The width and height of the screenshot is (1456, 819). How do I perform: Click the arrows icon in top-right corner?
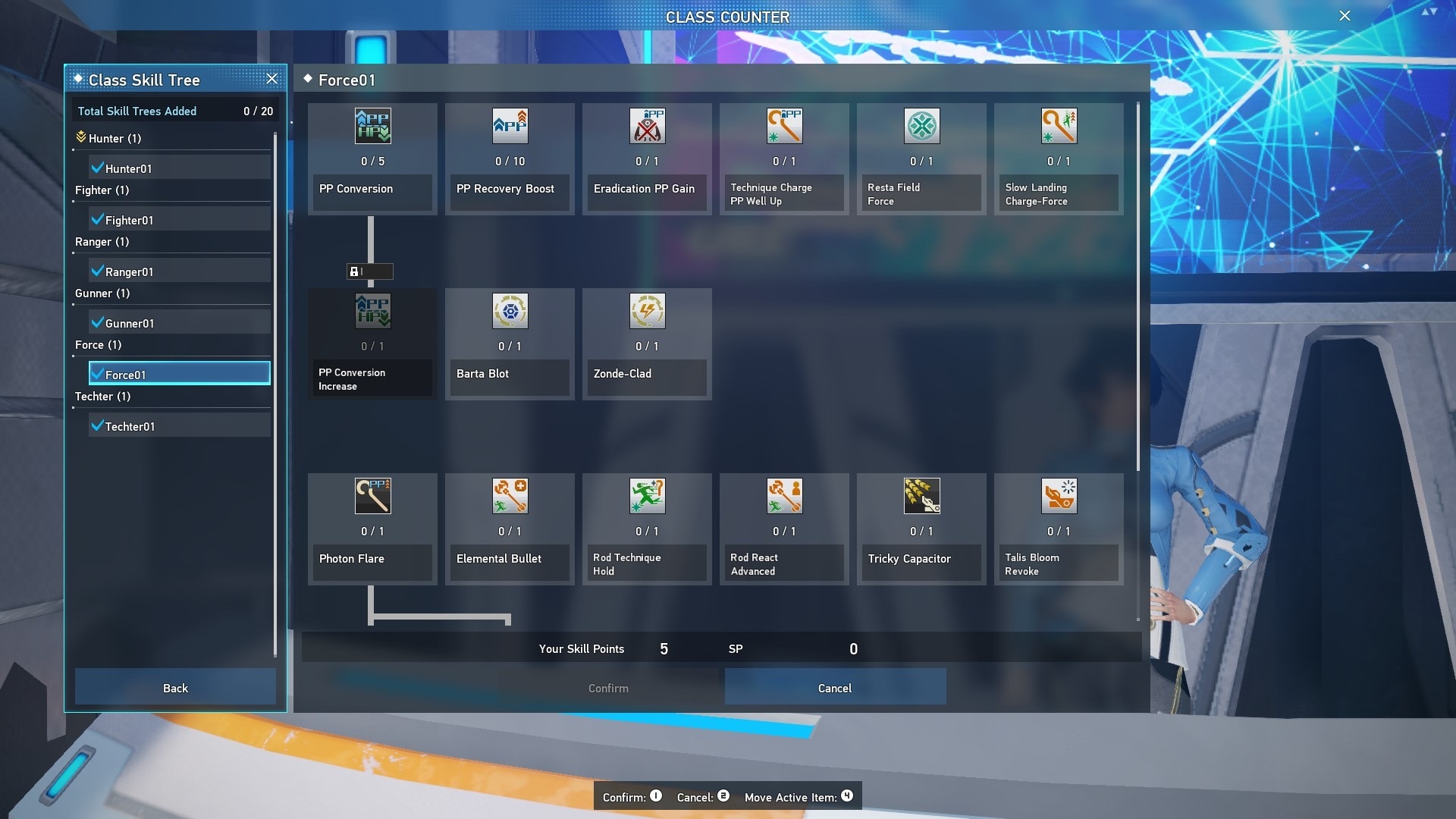(x=1429, y=12)
